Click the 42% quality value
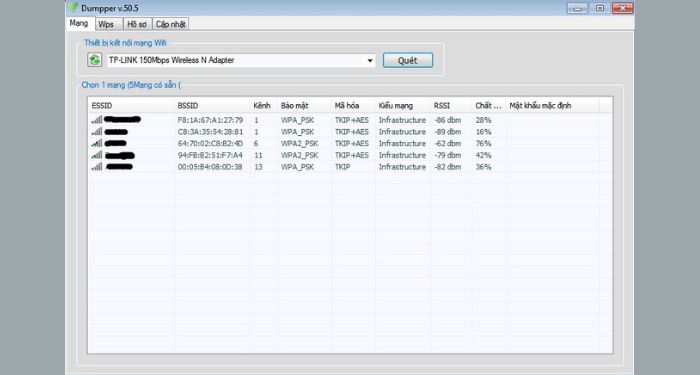The width and height of the screenshot is (700, 375). 483,155
